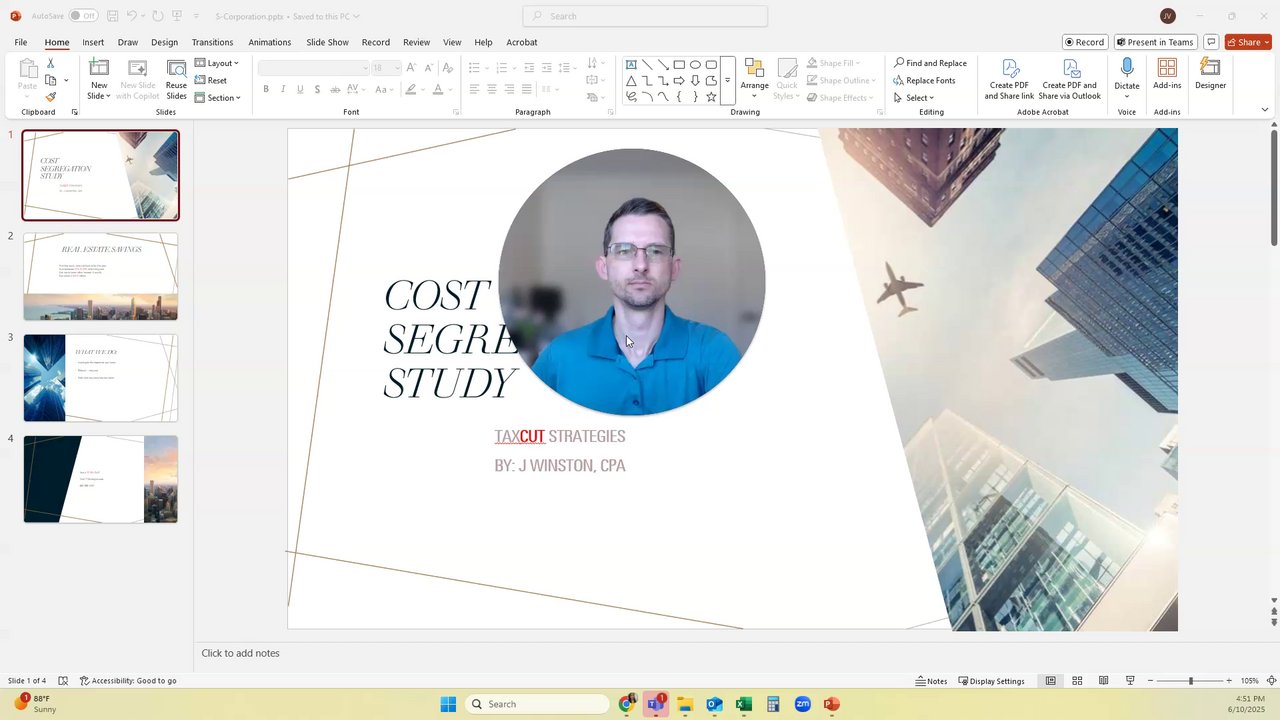Click Present in Teams

pos(1155,42)
